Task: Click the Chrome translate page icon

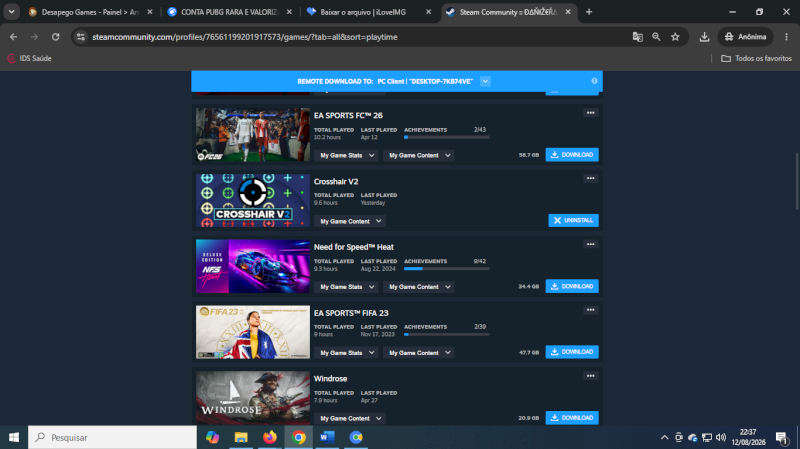Action: click(637, 37)
